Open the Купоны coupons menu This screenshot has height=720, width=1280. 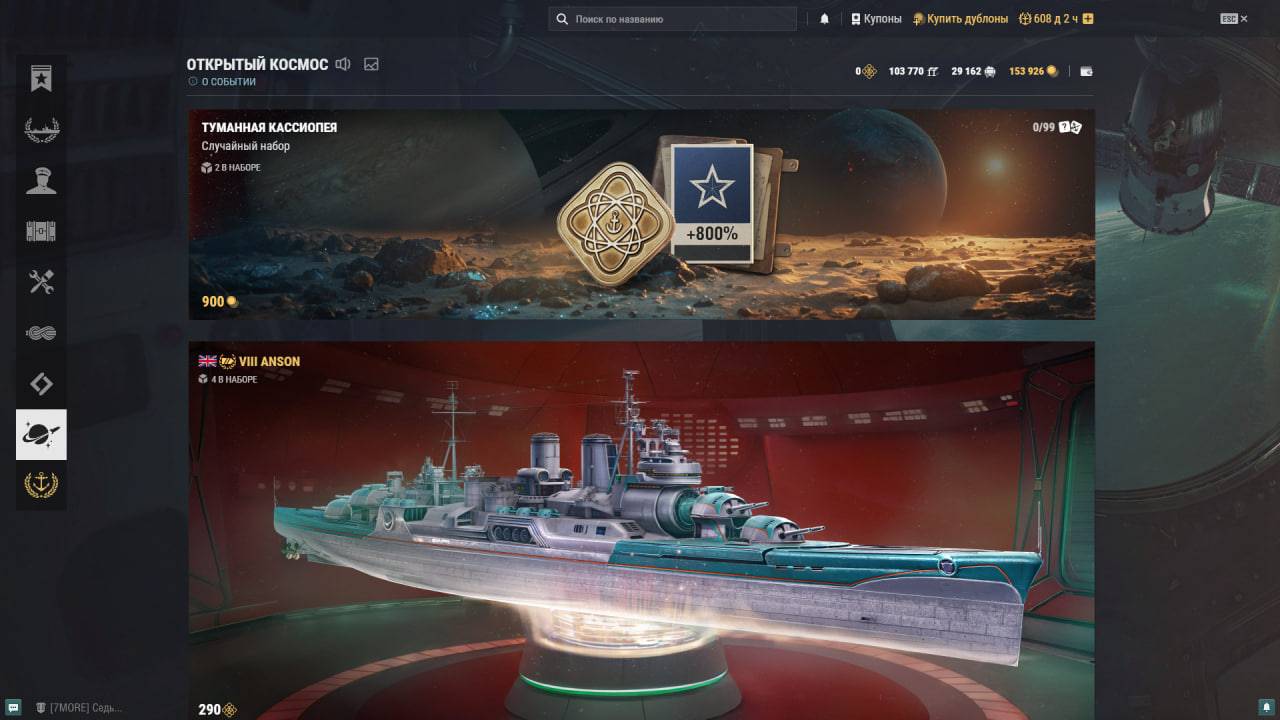click(876, 19)
